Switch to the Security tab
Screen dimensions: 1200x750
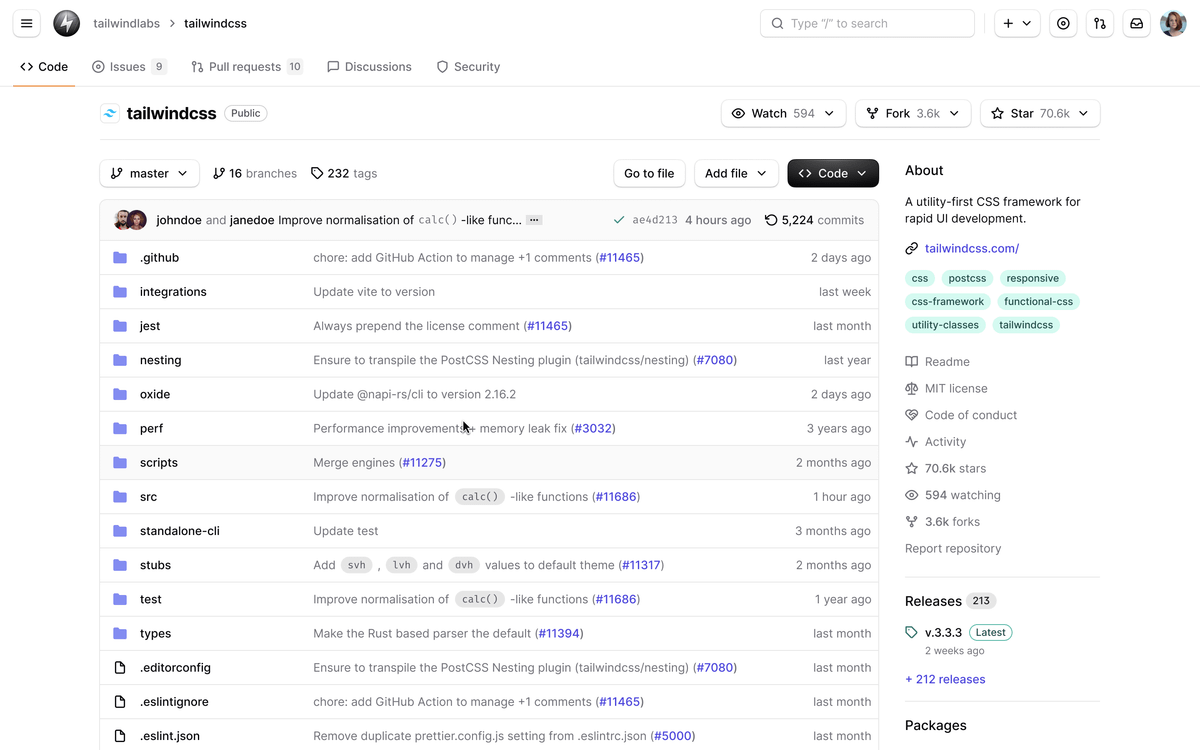[468, 67]
